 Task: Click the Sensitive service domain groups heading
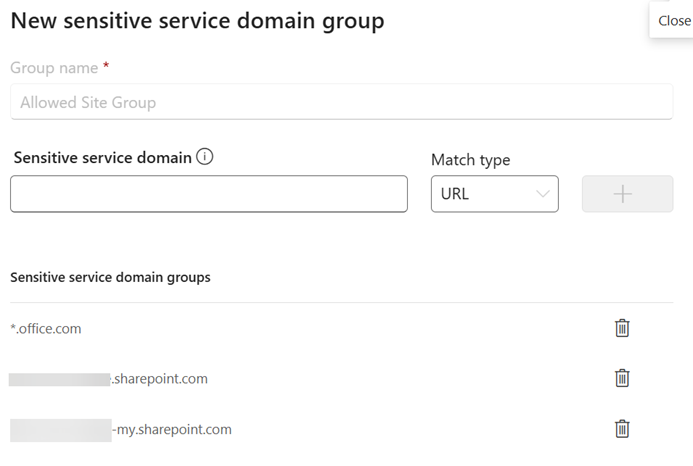point(110,277)
